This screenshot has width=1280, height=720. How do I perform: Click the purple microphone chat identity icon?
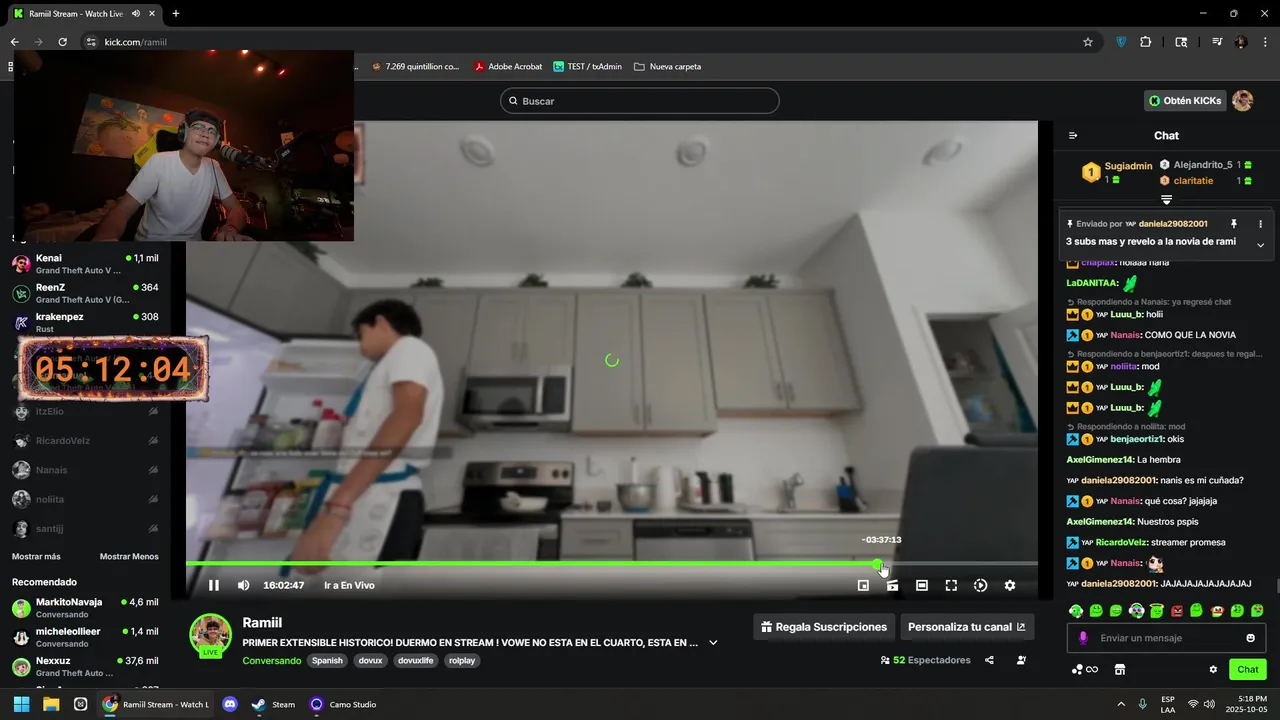point(1083,638)
